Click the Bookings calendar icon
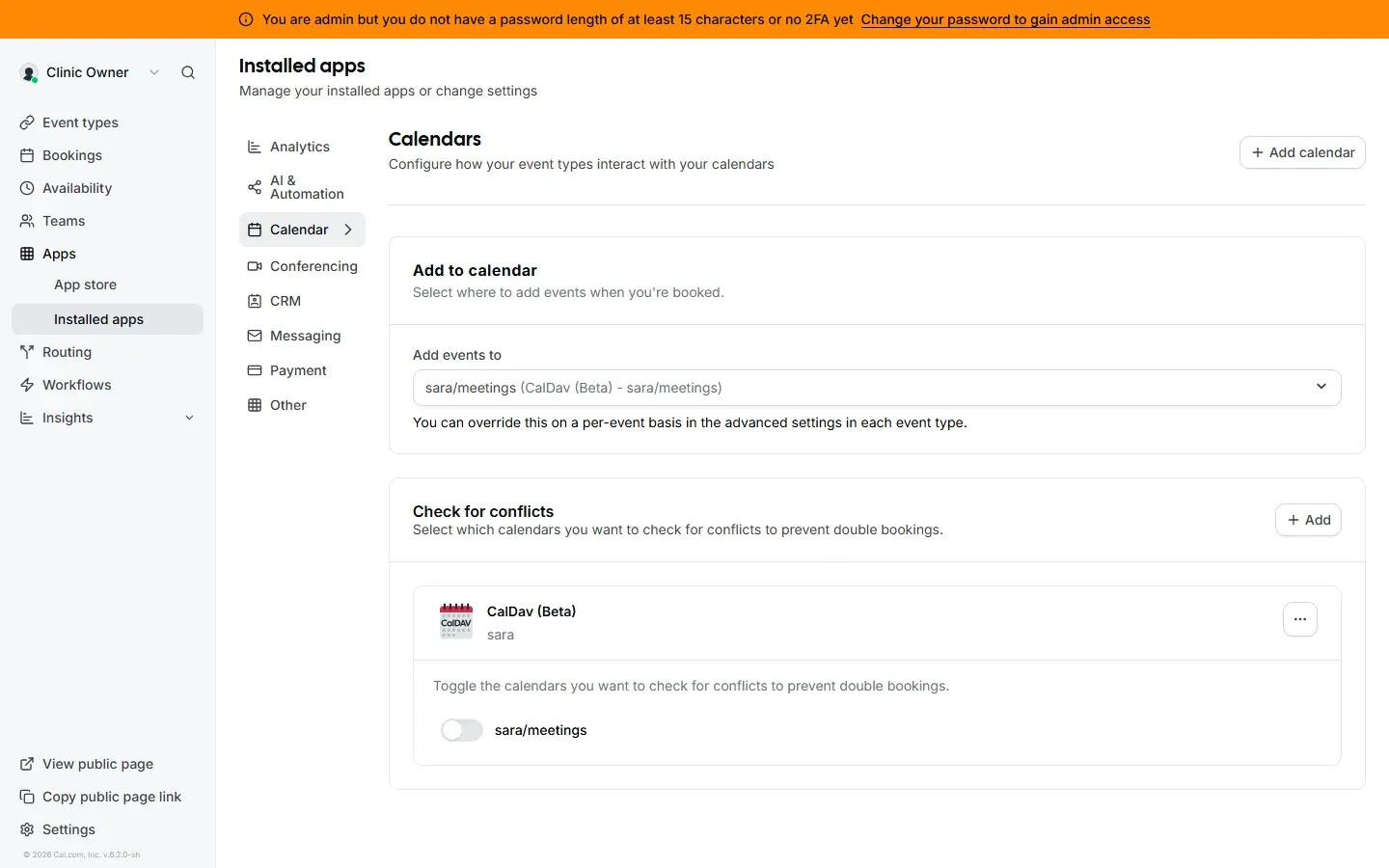Screen dimensions: 1389x868 [x=27, y=155]
